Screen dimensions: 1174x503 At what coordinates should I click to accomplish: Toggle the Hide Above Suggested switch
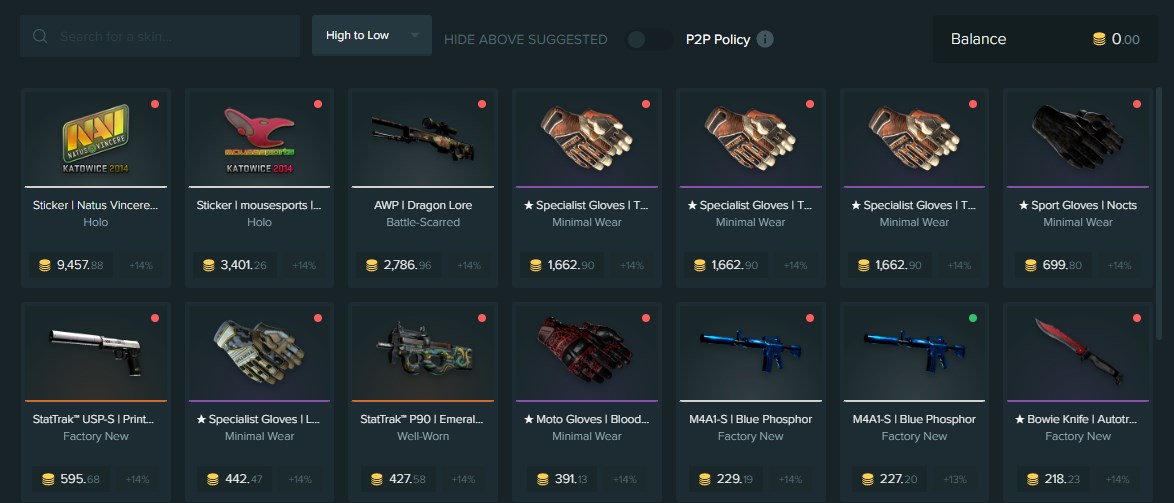648,39
